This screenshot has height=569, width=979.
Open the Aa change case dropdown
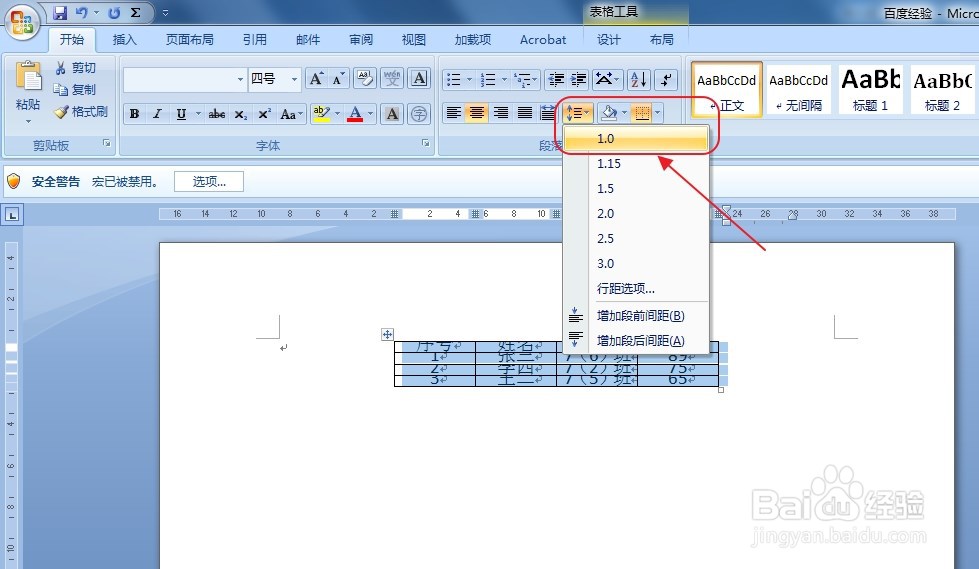coord(291,114)
